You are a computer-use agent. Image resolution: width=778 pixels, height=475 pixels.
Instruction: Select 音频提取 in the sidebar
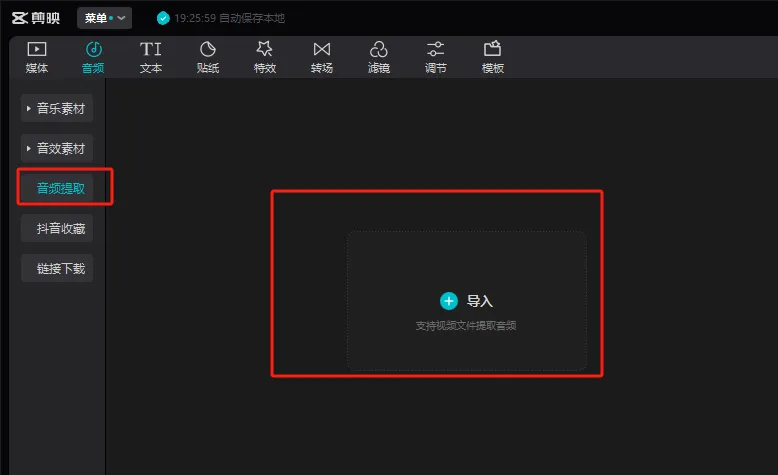pos(60,188)
